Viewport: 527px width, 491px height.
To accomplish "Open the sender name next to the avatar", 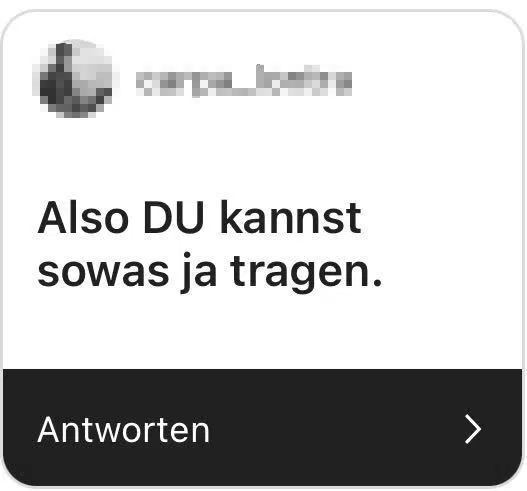I will [244, 81].
